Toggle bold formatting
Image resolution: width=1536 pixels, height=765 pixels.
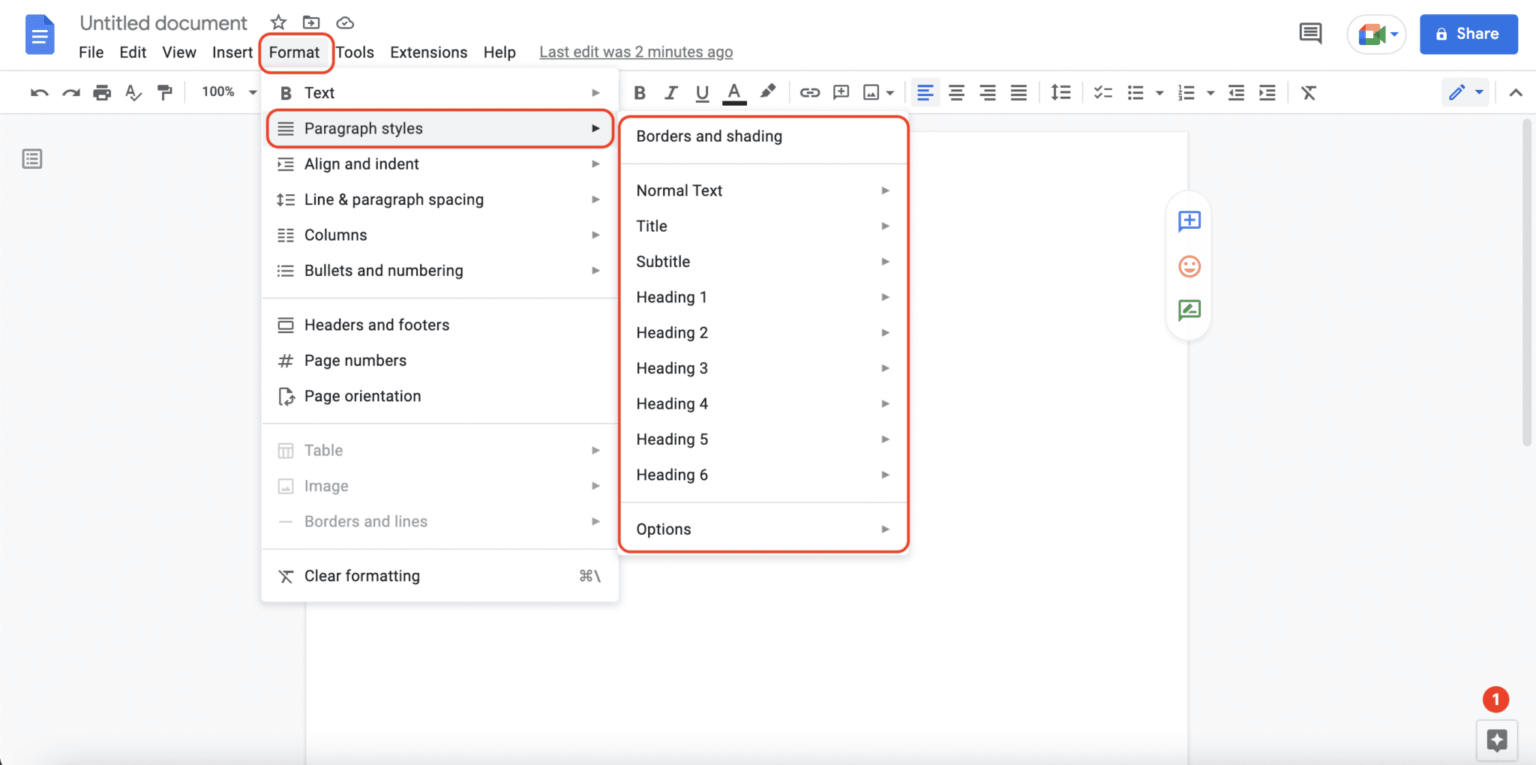pyautogui.click(x=640, y=93)
